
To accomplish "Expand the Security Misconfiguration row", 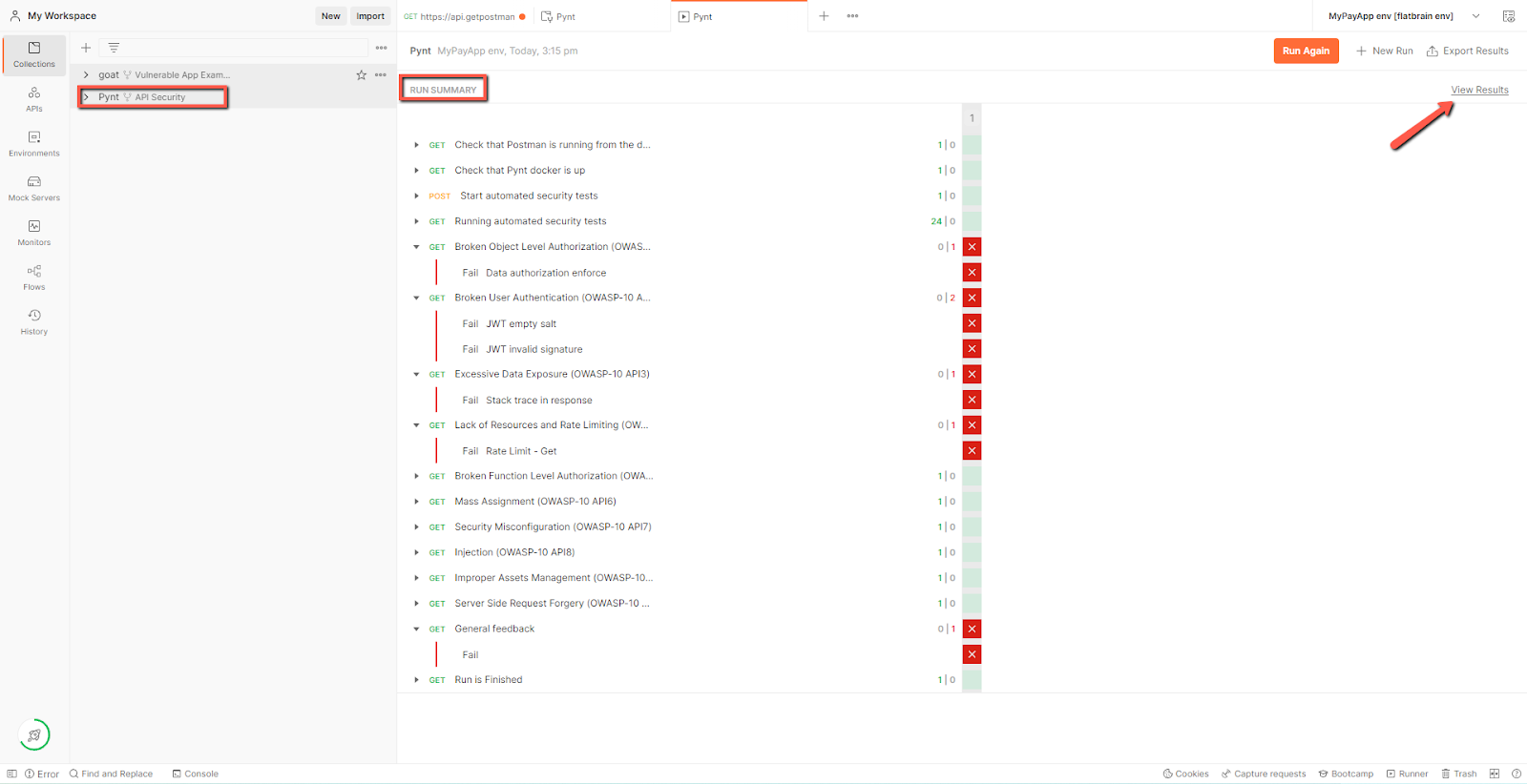I will (x=416, y=527).
